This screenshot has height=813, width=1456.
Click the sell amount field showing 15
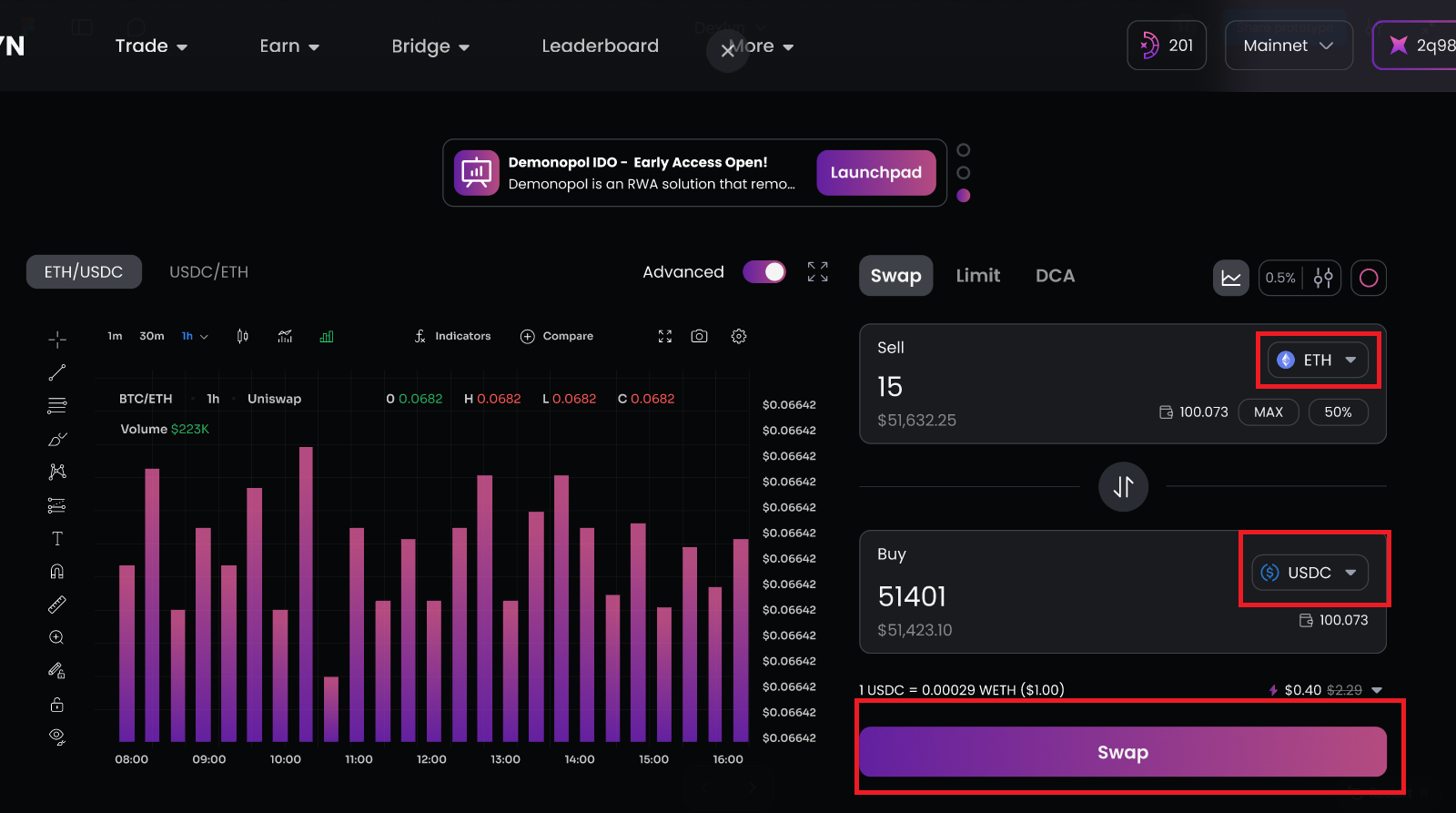[x=1001, y=387]
